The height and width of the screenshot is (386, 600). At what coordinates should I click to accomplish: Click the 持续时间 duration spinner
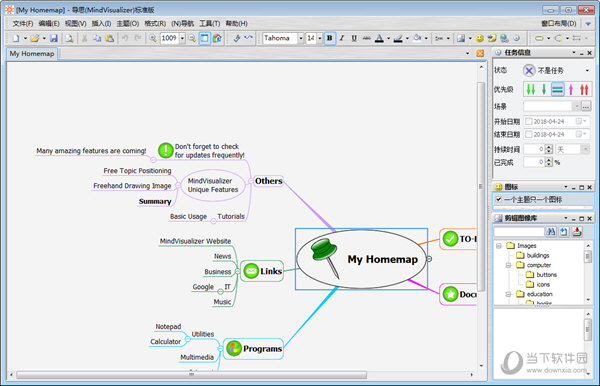pyautogui.click(x=549, y=149)
